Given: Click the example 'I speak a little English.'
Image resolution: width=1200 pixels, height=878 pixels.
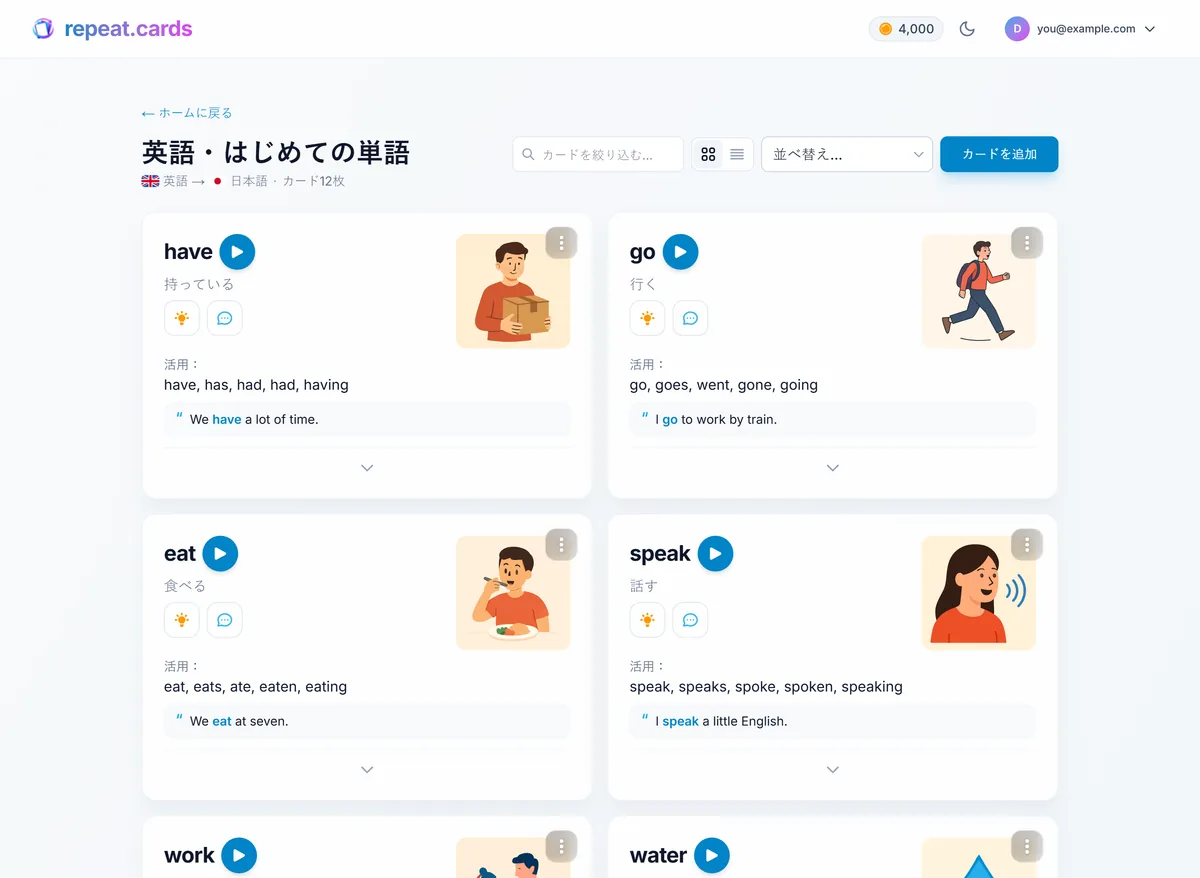Looking at the screenshot, I should pos(721,722).
